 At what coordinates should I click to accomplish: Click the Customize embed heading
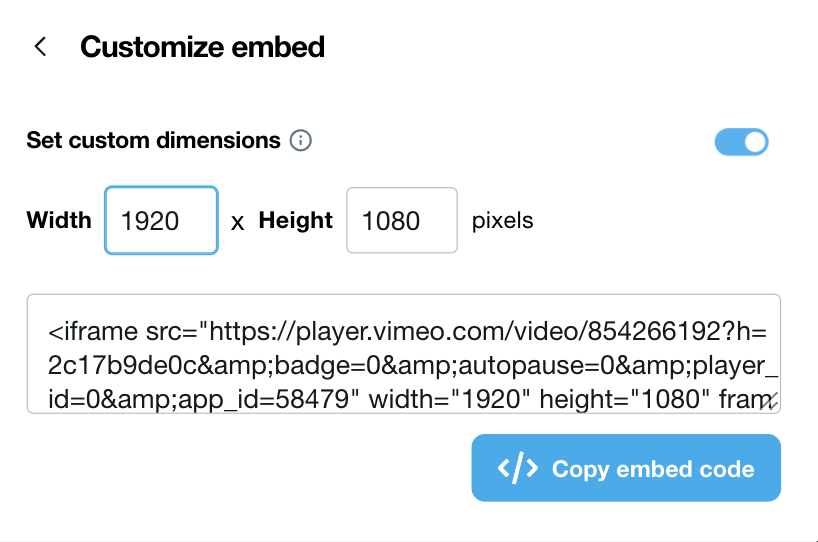click(x=202, y=47)
